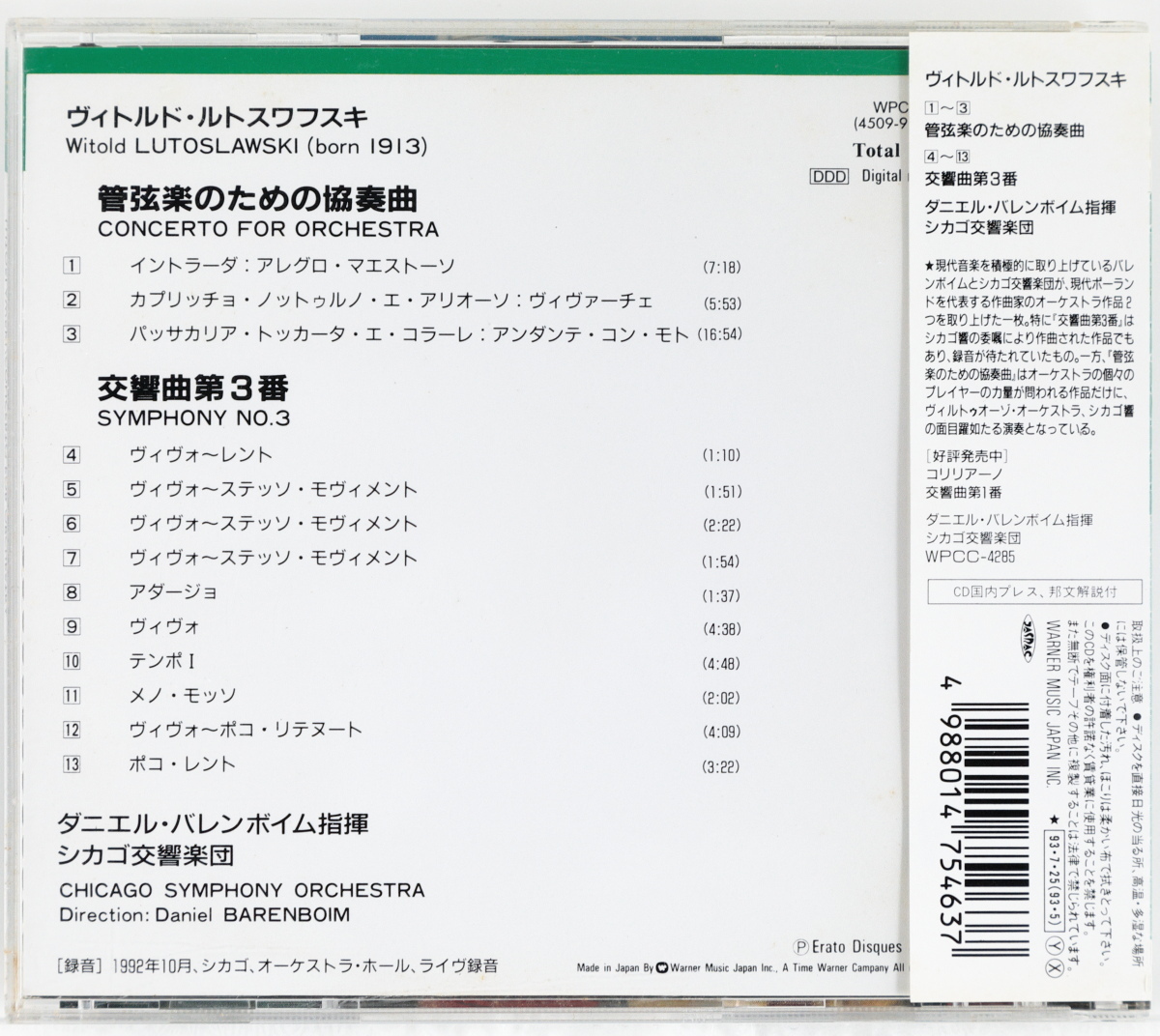Click the duration (2:02)
Image resolution: width=1160 pixels, height=1036 pixels.
[722, 698]
